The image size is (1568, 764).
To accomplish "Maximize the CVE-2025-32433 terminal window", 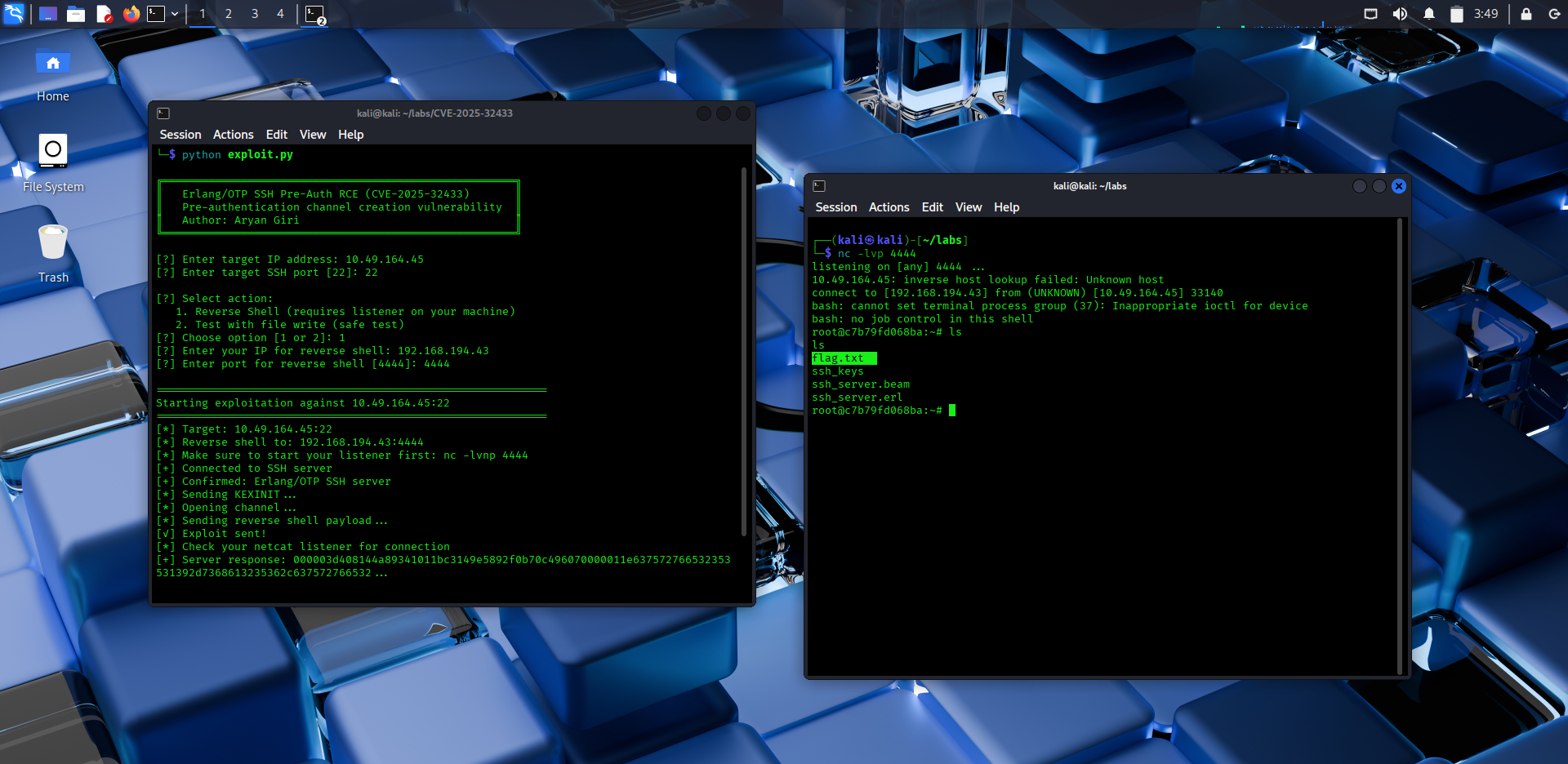I will 724,113.
